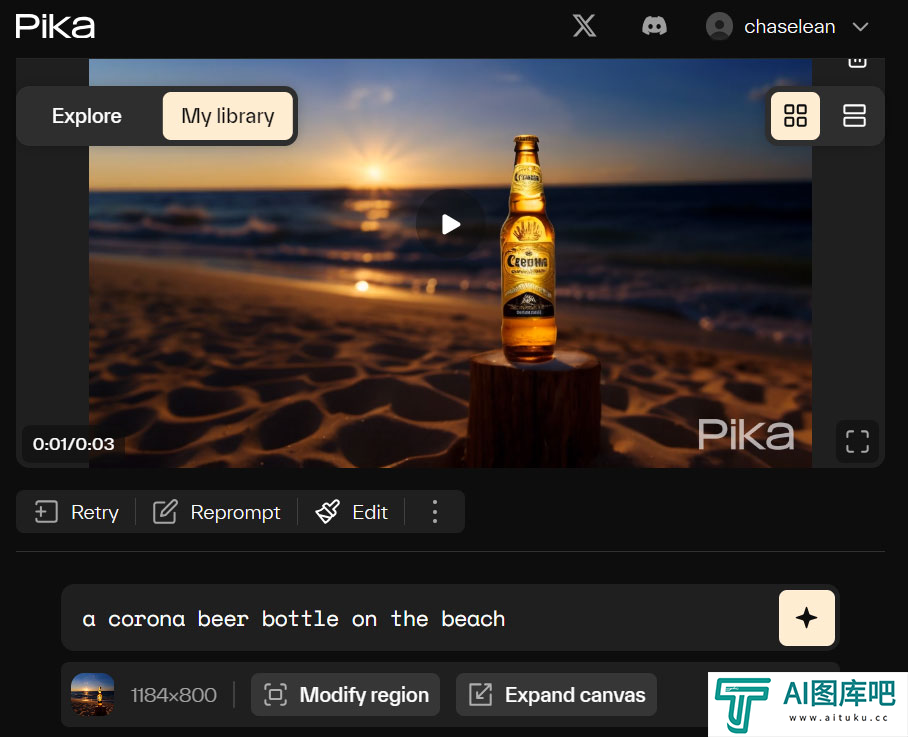908x737 pixels.
Task: Enter fullscreen for the video
Action: pyautogui.click(x=857, y=441)
